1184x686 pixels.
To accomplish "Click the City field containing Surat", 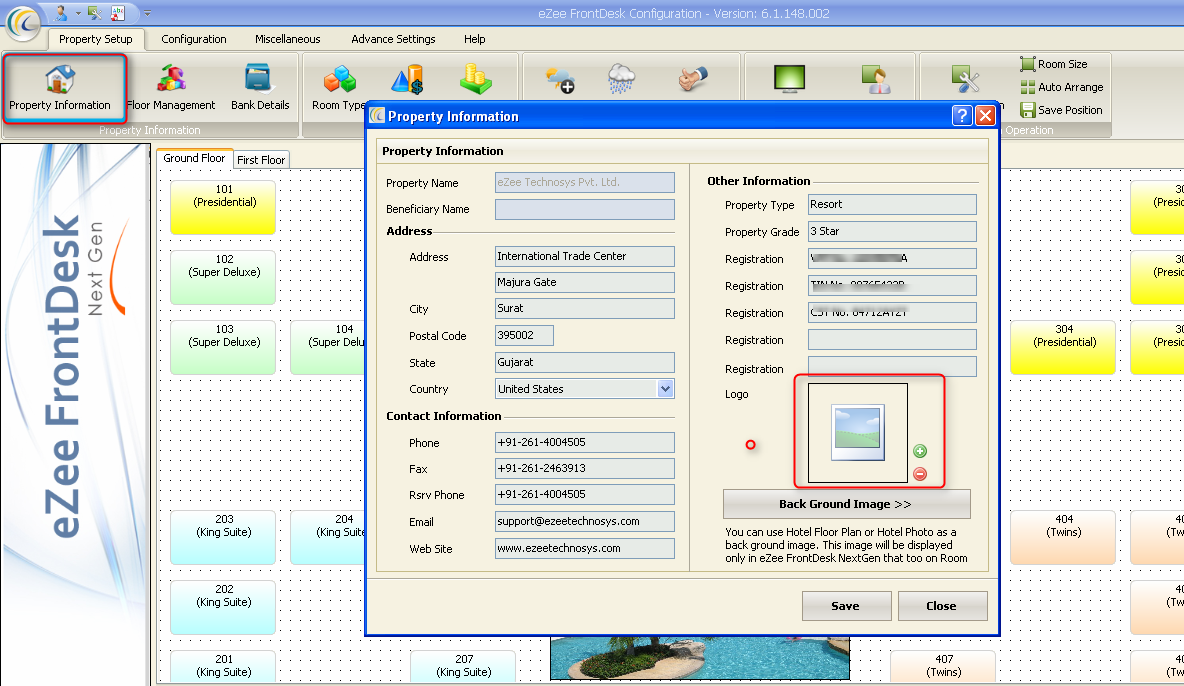I will 584,308.
